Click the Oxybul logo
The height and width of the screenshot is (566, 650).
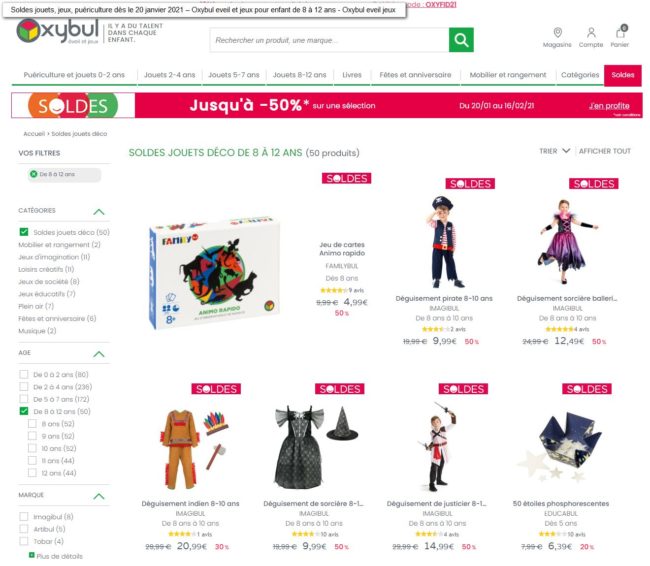57,31
